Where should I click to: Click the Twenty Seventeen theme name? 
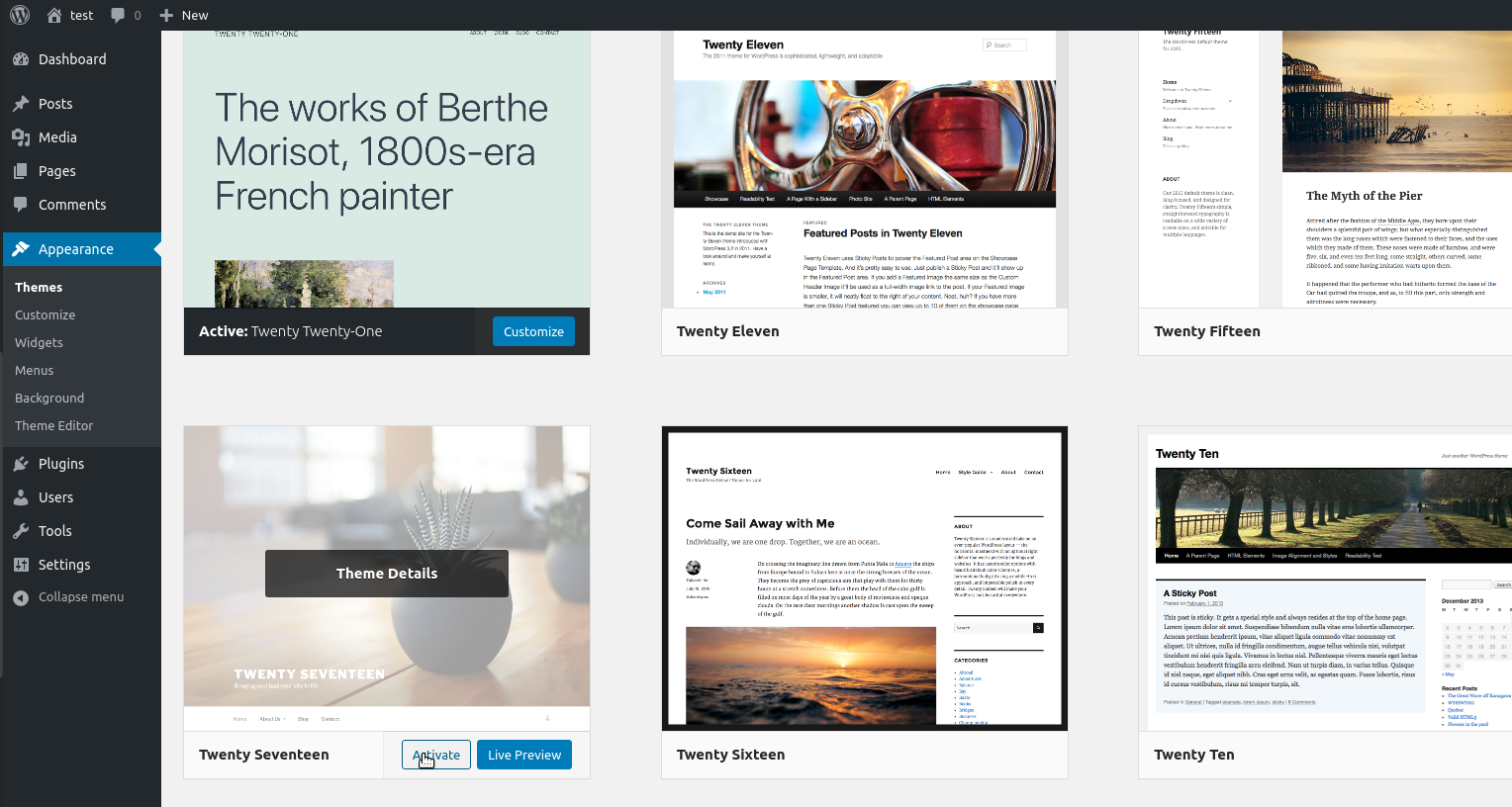pyautogui.click(x=264, y=755)
